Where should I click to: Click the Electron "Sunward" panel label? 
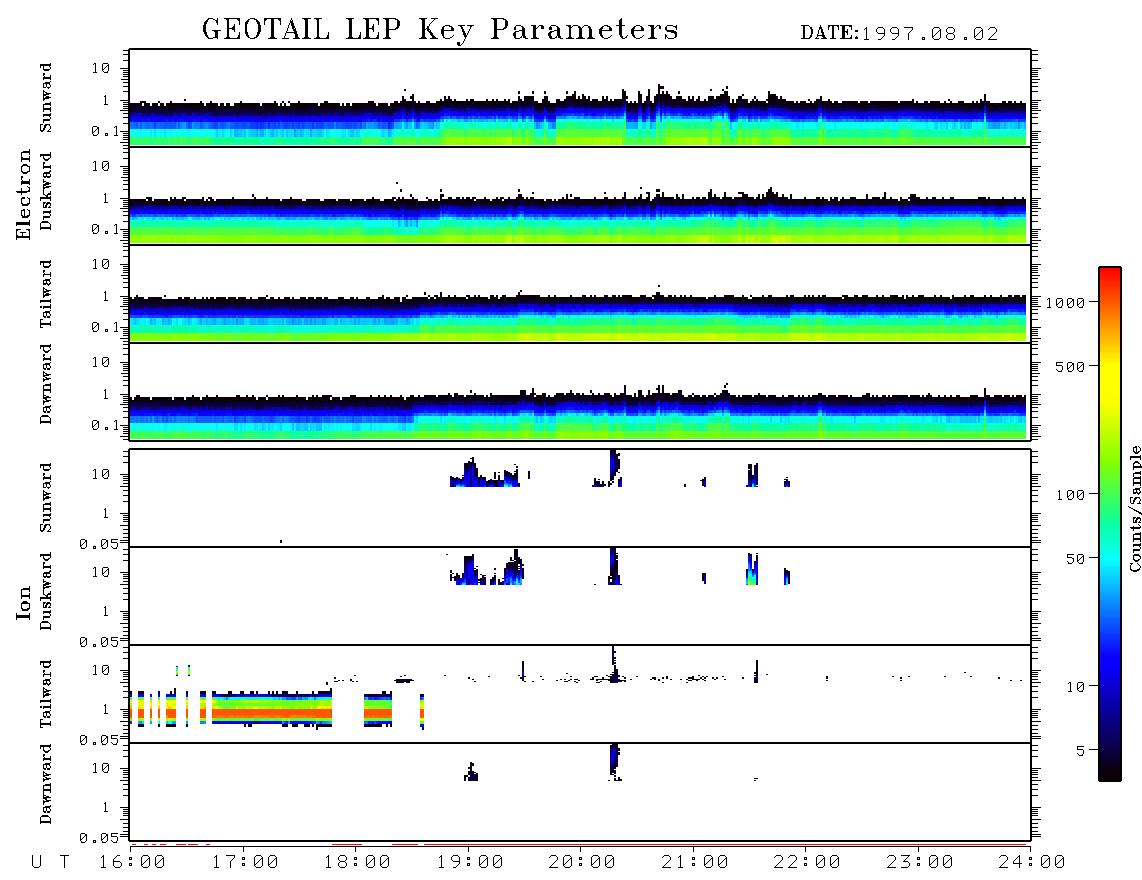coord(46,98)
